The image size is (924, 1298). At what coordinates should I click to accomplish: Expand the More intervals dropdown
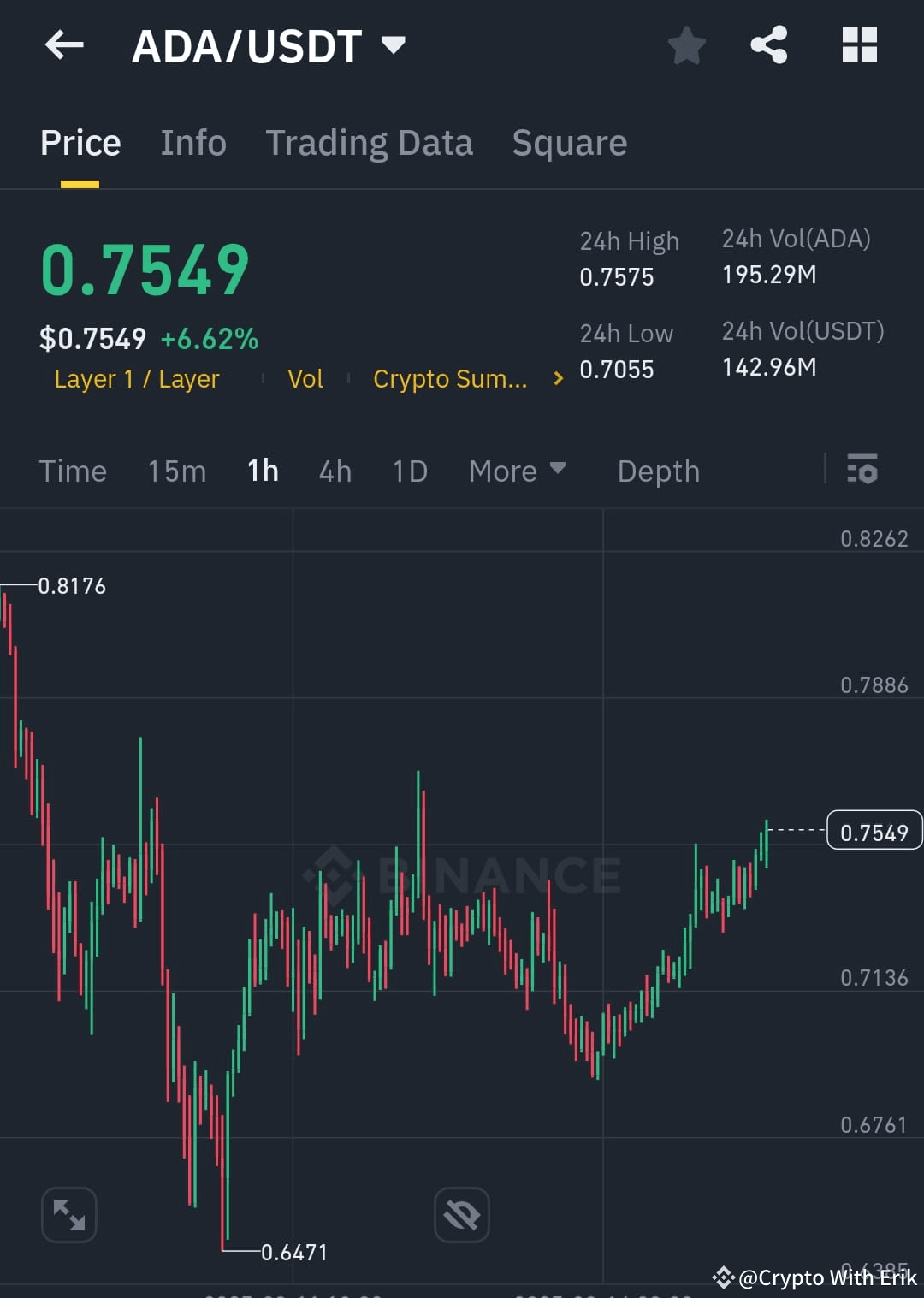(517, 471)
